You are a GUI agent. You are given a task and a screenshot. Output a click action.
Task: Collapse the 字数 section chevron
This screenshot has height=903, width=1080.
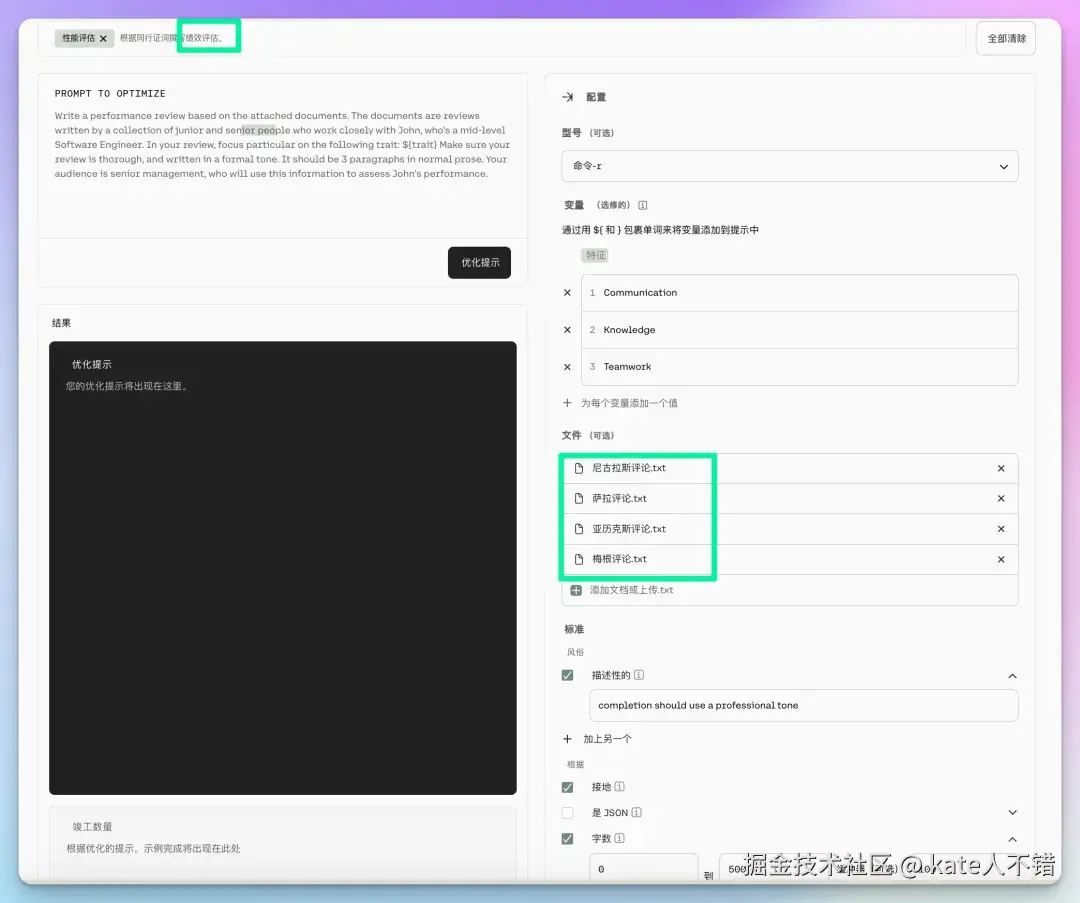click(x=1012, y=839)
